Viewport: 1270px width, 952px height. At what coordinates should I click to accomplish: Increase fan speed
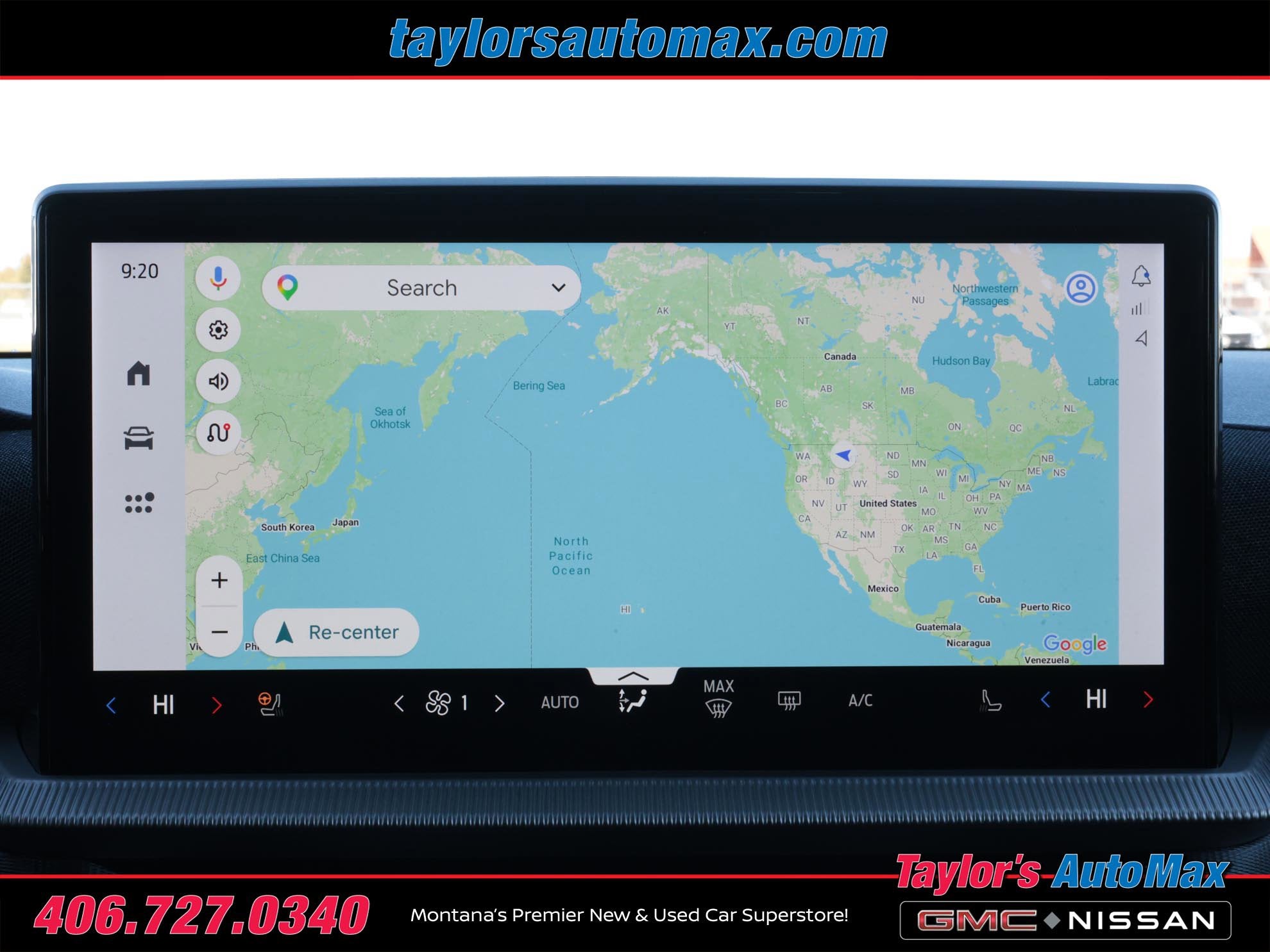500,704
